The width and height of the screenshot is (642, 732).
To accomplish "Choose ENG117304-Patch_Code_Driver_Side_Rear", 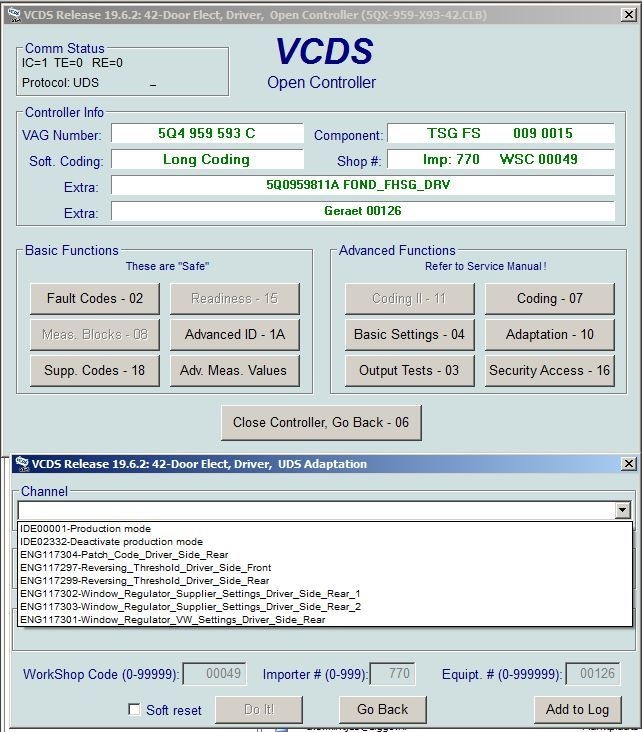I will point(325,555).
